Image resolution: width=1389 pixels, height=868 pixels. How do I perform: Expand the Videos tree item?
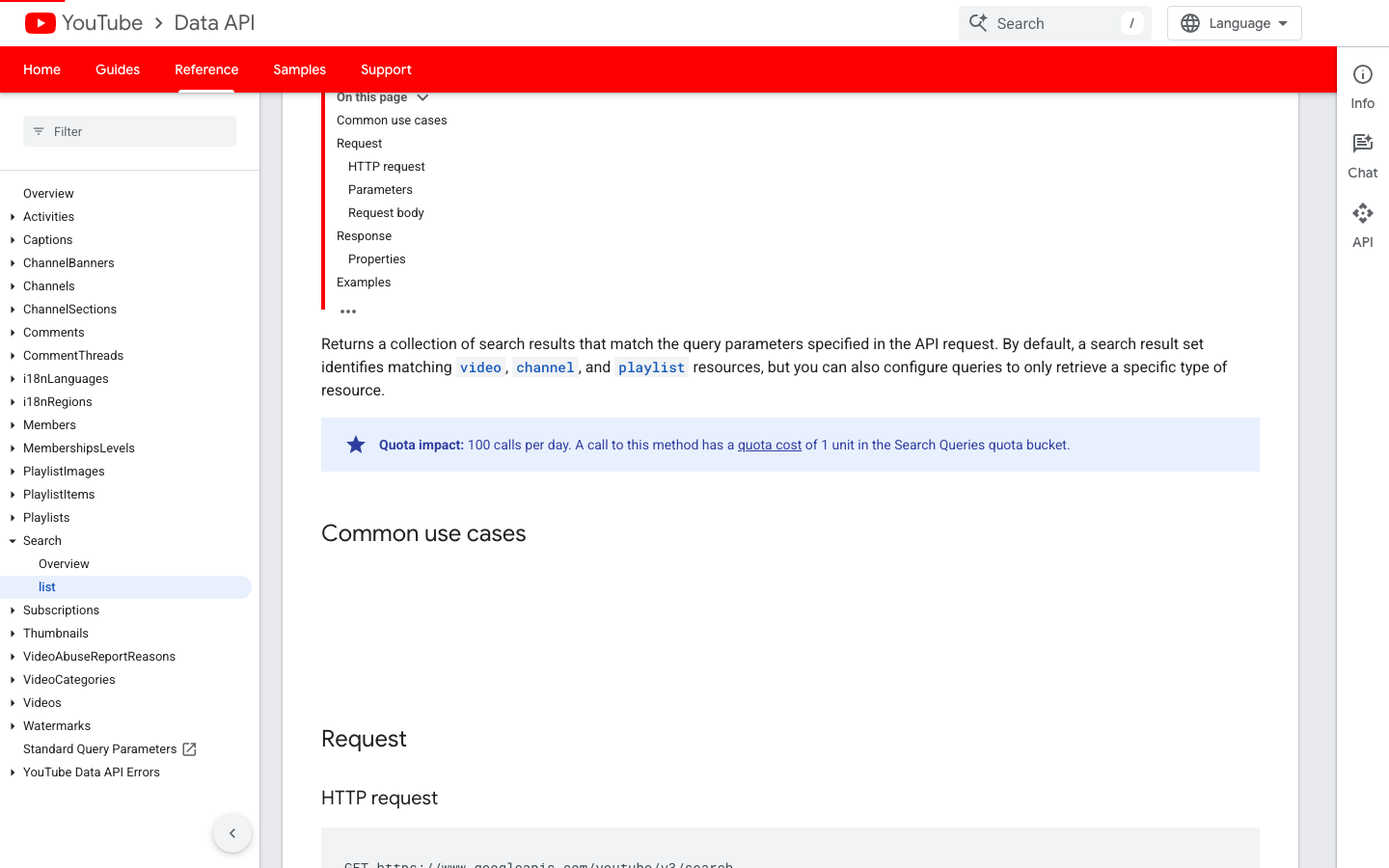click(x=13, y=703)
